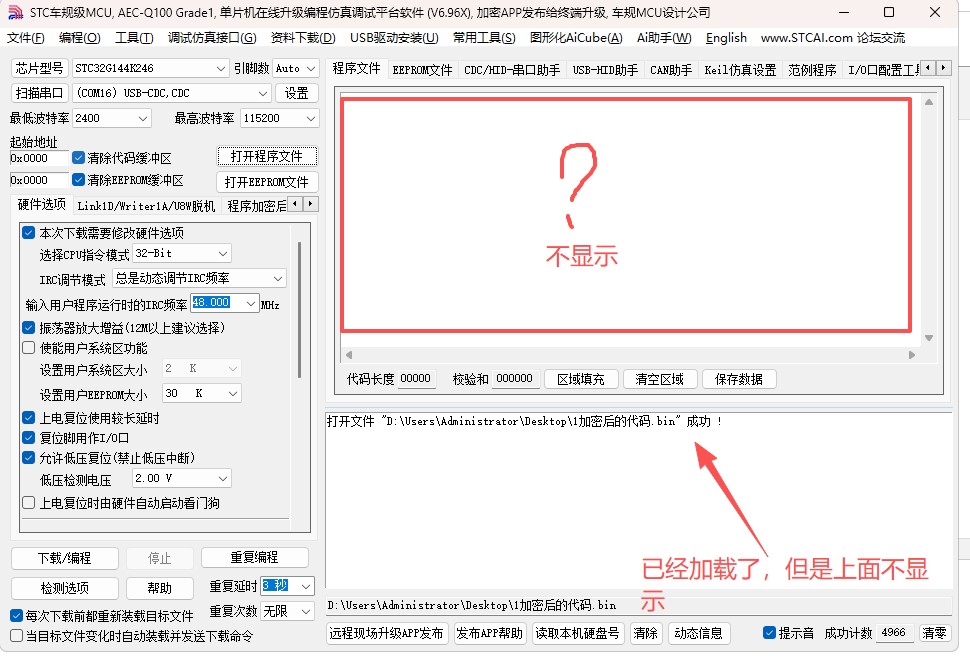
Task: Click 保存数据 button
Action: point(739,379)
